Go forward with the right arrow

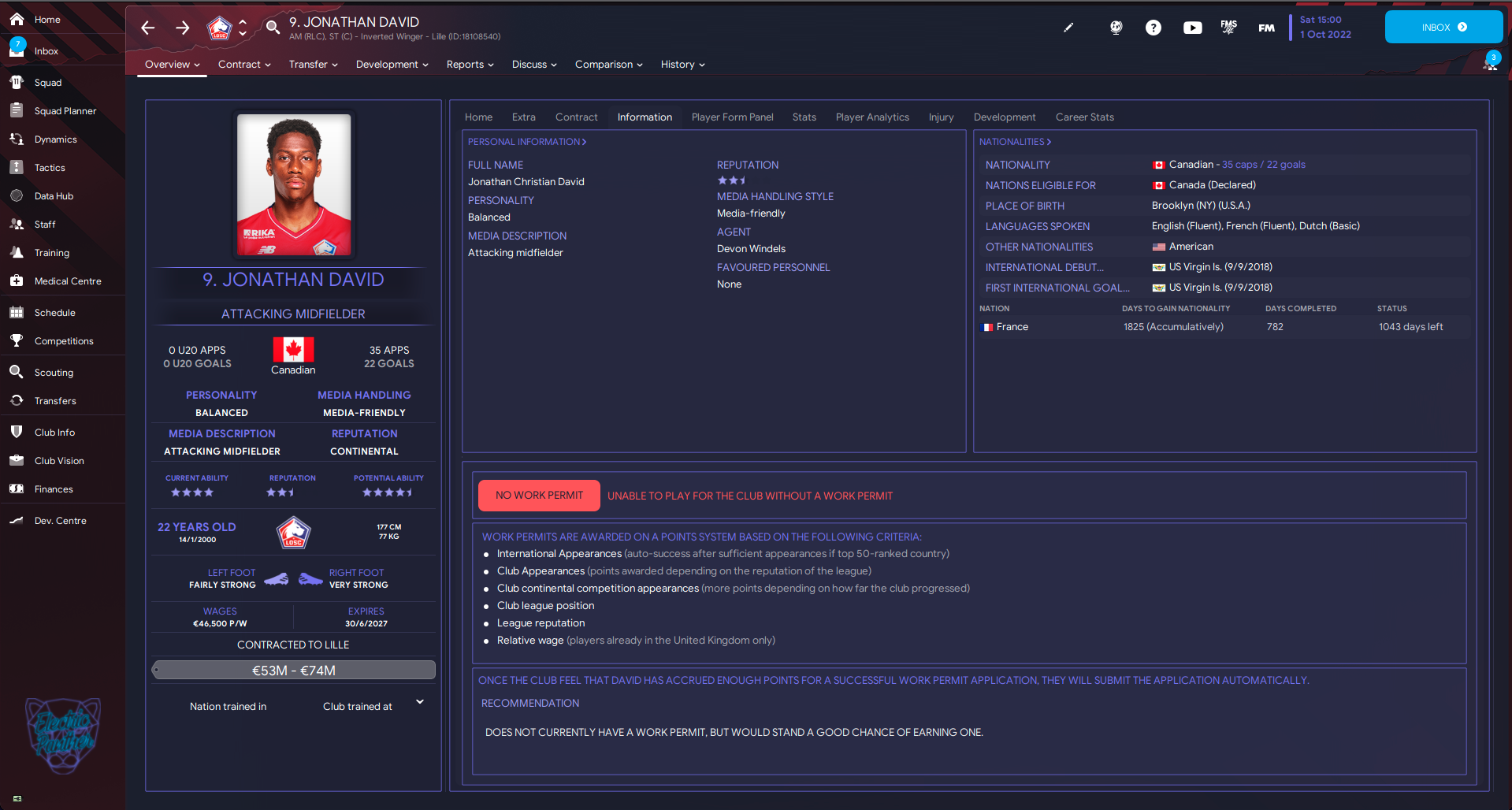pyautogui.click(x=183, y=28)
